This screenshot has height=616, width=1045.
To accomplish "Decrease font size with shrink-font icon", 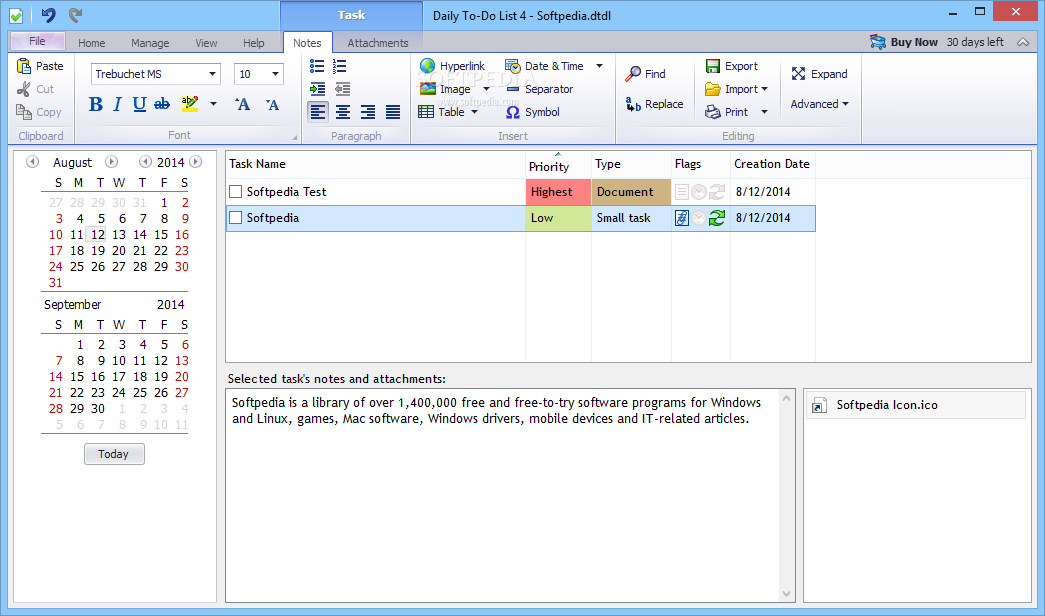I will (x=272, y=104).
